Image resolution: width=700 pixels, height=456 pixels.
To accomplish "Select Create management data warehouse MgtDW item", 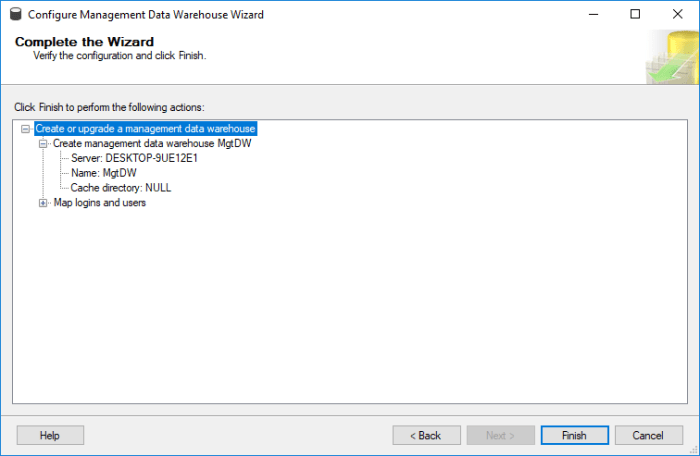I will [152, 144].
